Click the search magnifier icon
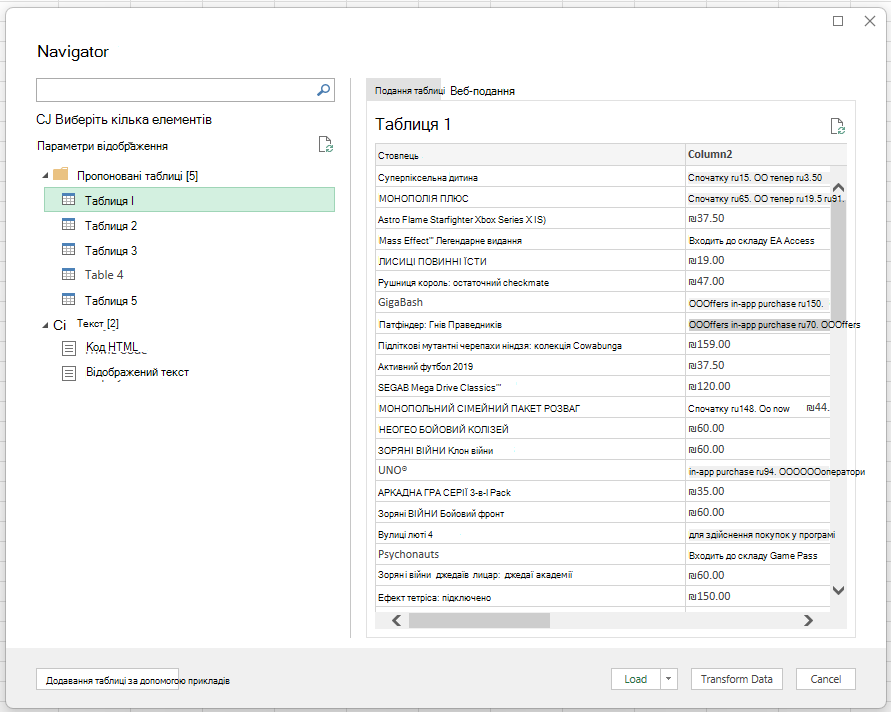The width and height of the screenshot is (891, 712). point(323,90)
